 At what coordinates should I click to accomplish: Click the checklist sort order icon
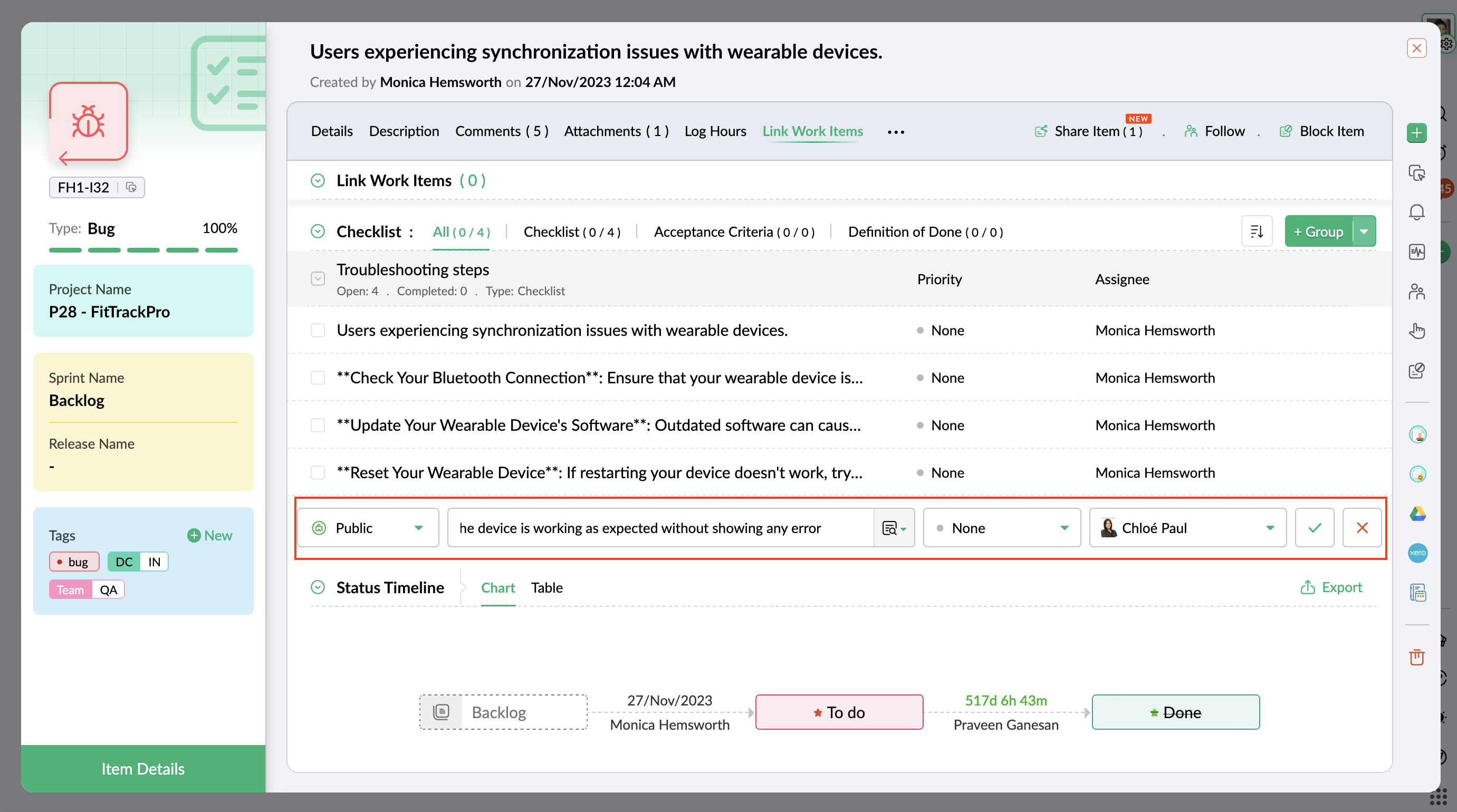point(1256,231)
